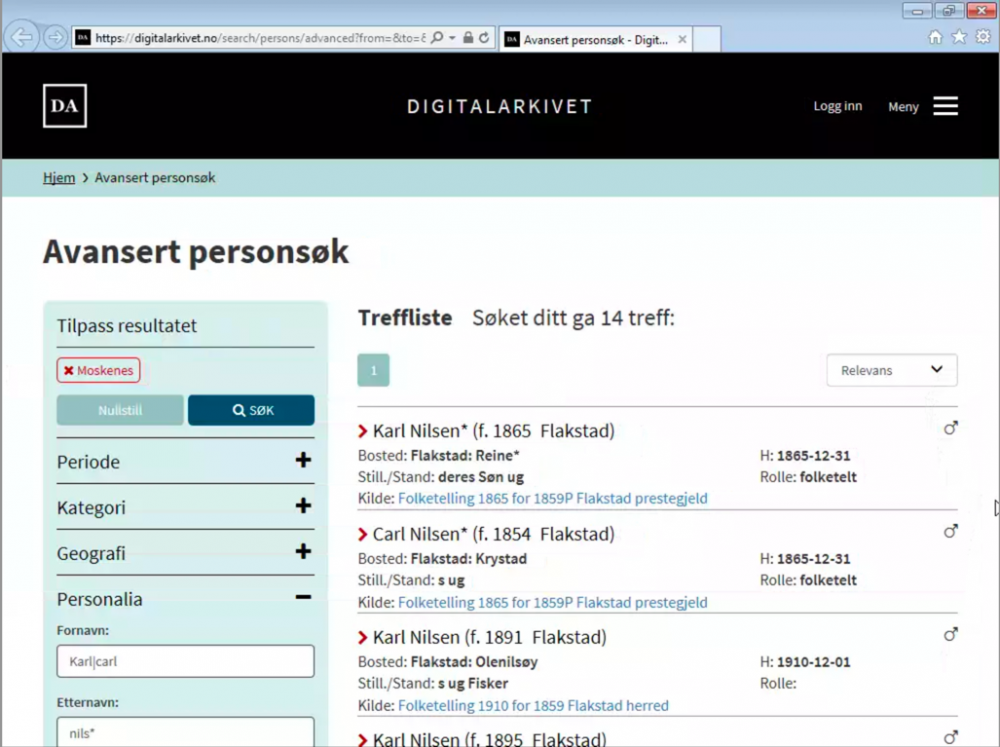The width and height of the screenshot is (1000, 747).
Task: Click the browser favorites star icon
Action: pyautogui.click(x=959, y=37)
